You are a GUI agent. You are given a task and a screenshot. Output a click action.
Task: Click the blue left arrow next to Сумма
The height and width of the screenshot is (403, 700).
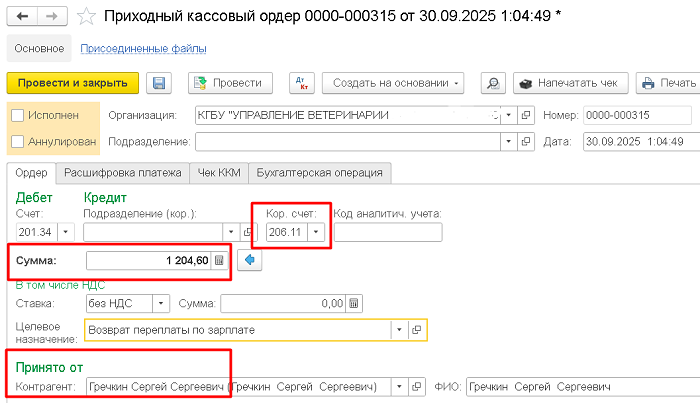pos(250,260)
